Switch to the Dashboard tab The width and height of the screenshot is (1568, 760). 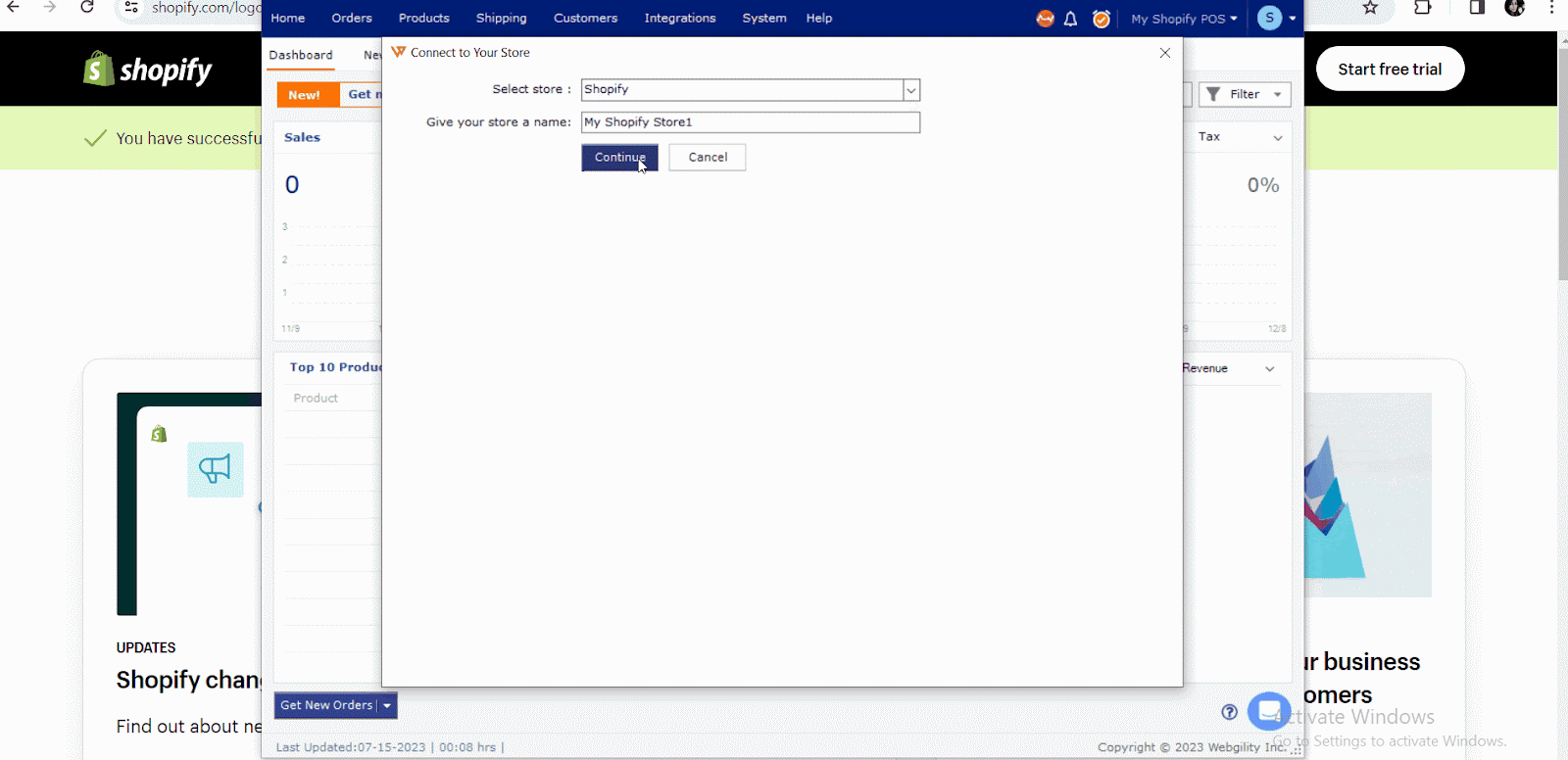tap(301, 55)
